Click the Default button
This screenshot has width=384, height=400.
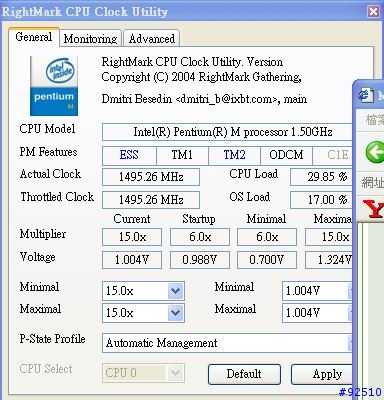[x=244, y=374]
